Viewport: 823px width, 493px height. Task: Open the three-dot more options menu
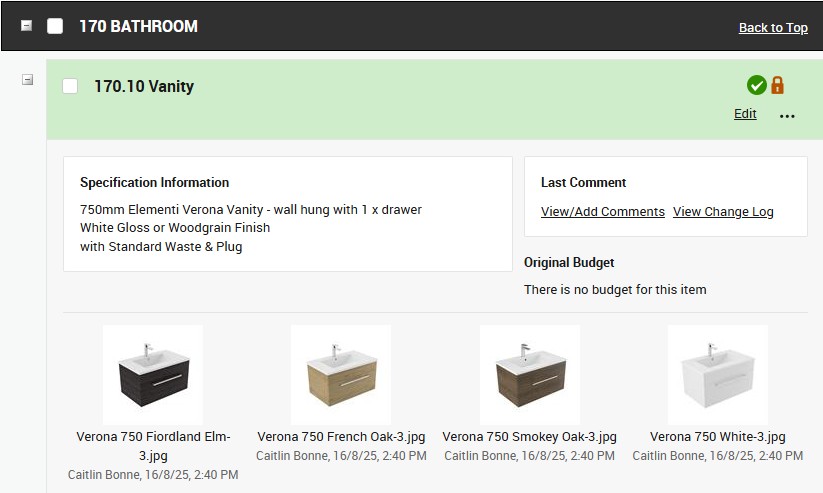click(x=787, y=116)
